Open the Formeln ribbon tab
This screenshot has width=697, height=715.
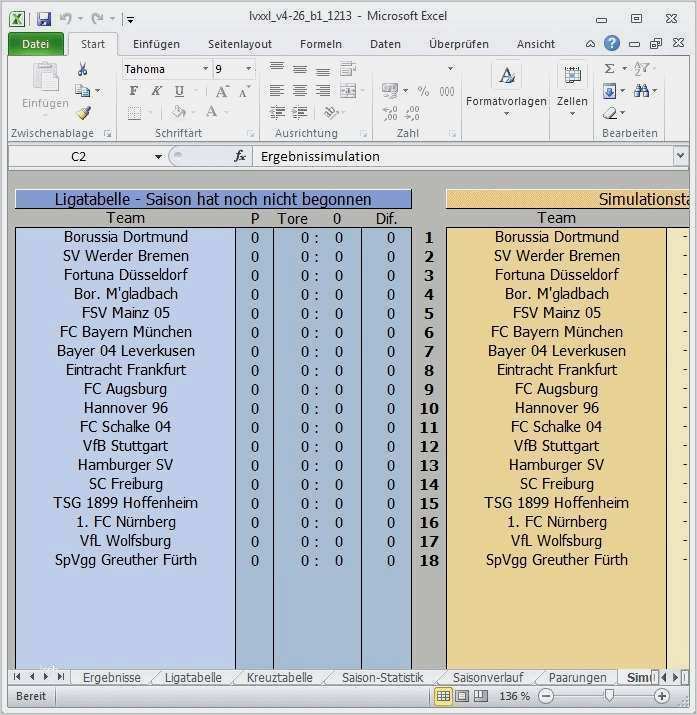pyautogui.click(x=320, y=44)
